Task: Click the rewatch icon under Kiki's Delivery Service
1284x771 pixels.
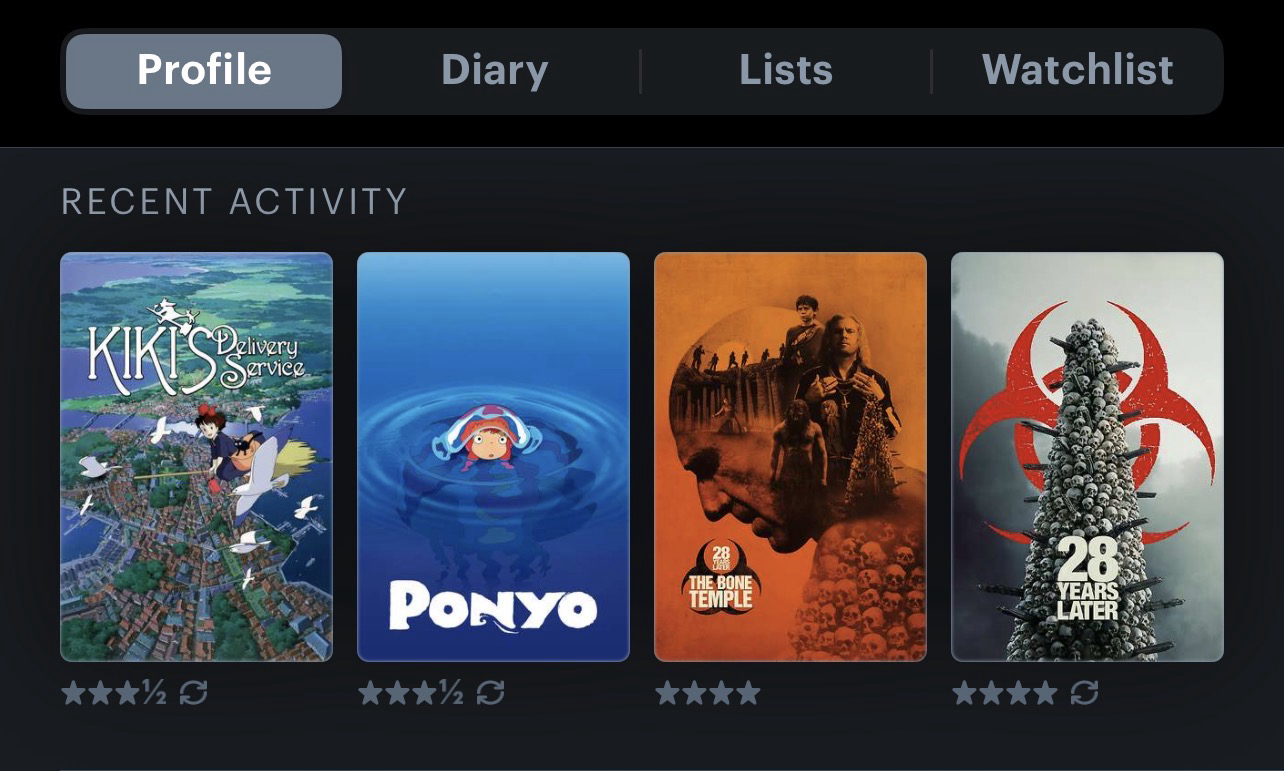Action: tap(194, 692)
